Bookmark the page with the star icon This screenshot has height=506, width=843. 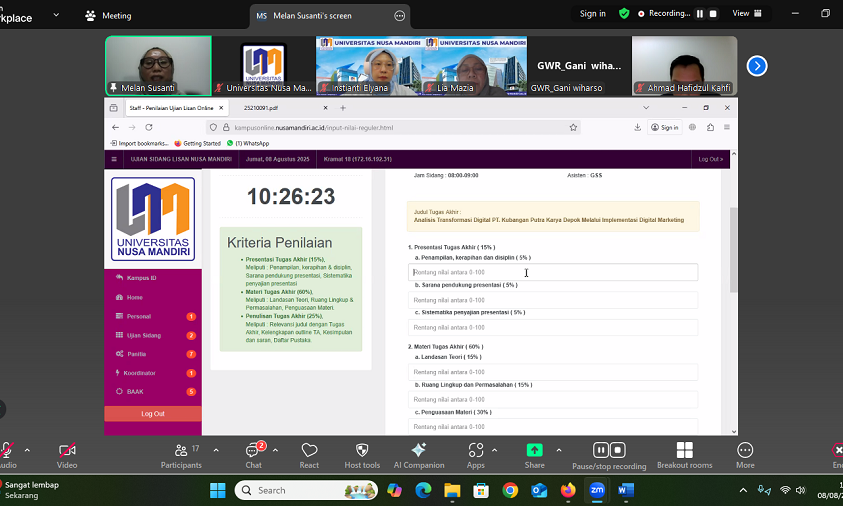pyautogui.click(x=573, y=127)
